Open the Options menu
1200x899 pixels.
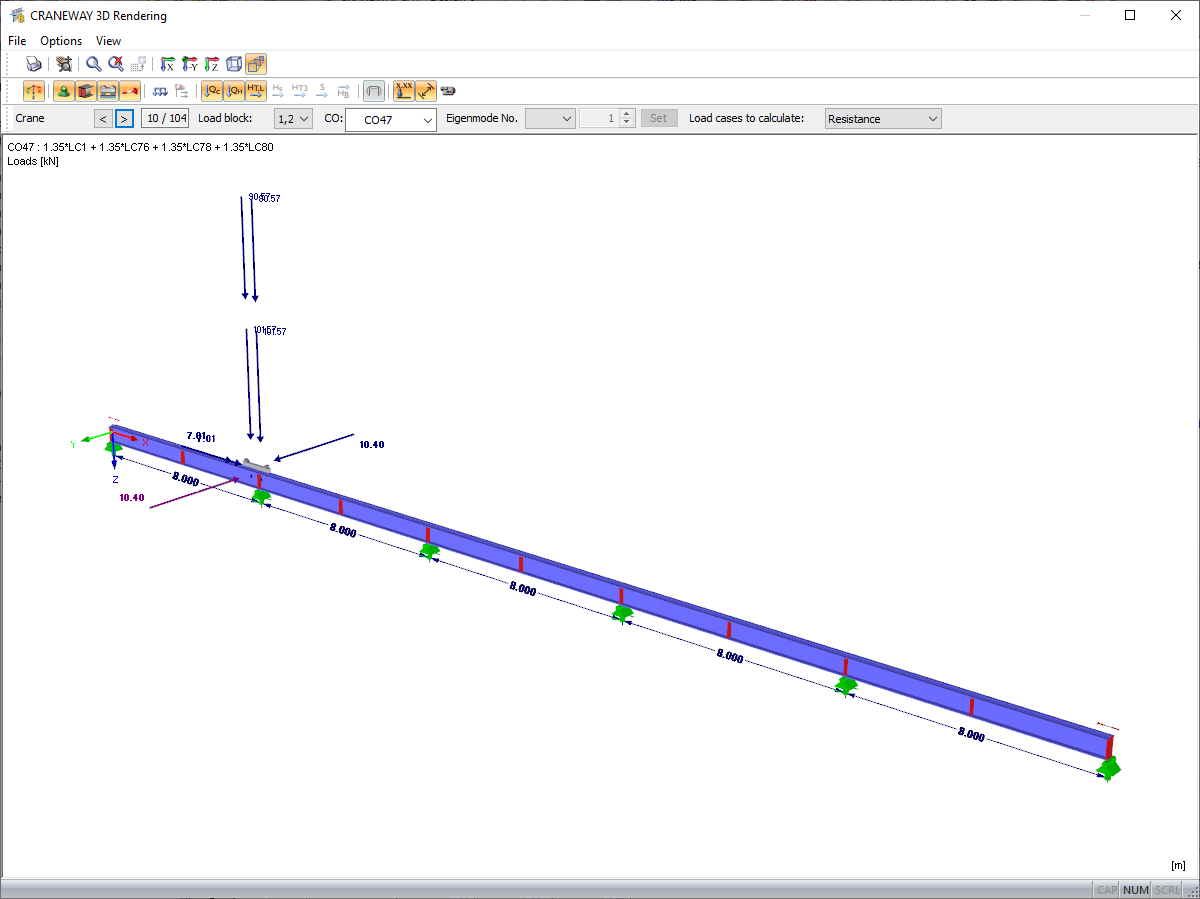click(x=61, y=41)
